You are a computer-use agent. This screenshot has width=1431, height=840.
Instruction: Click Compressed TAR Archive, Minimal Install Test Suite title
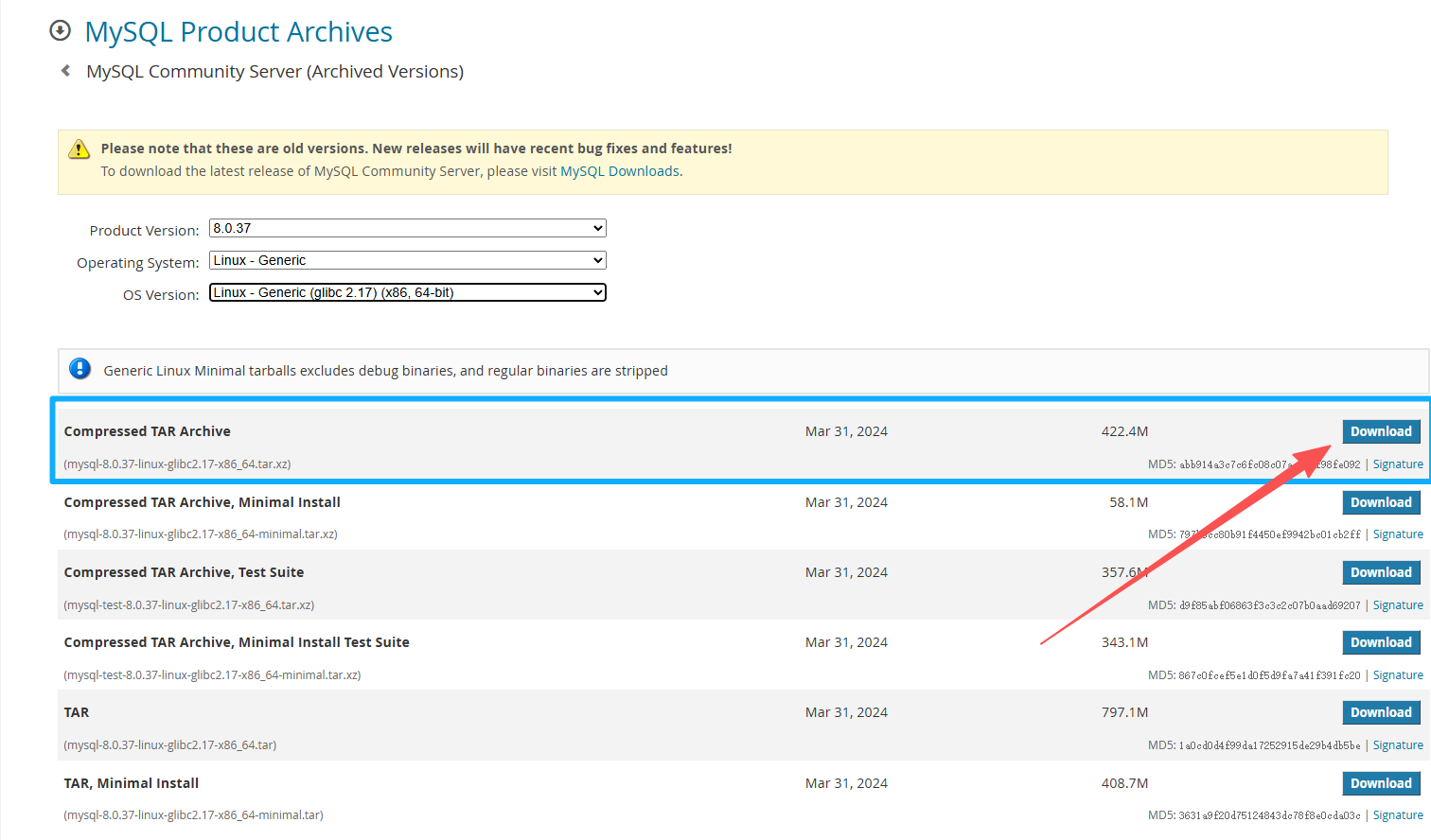237,642
